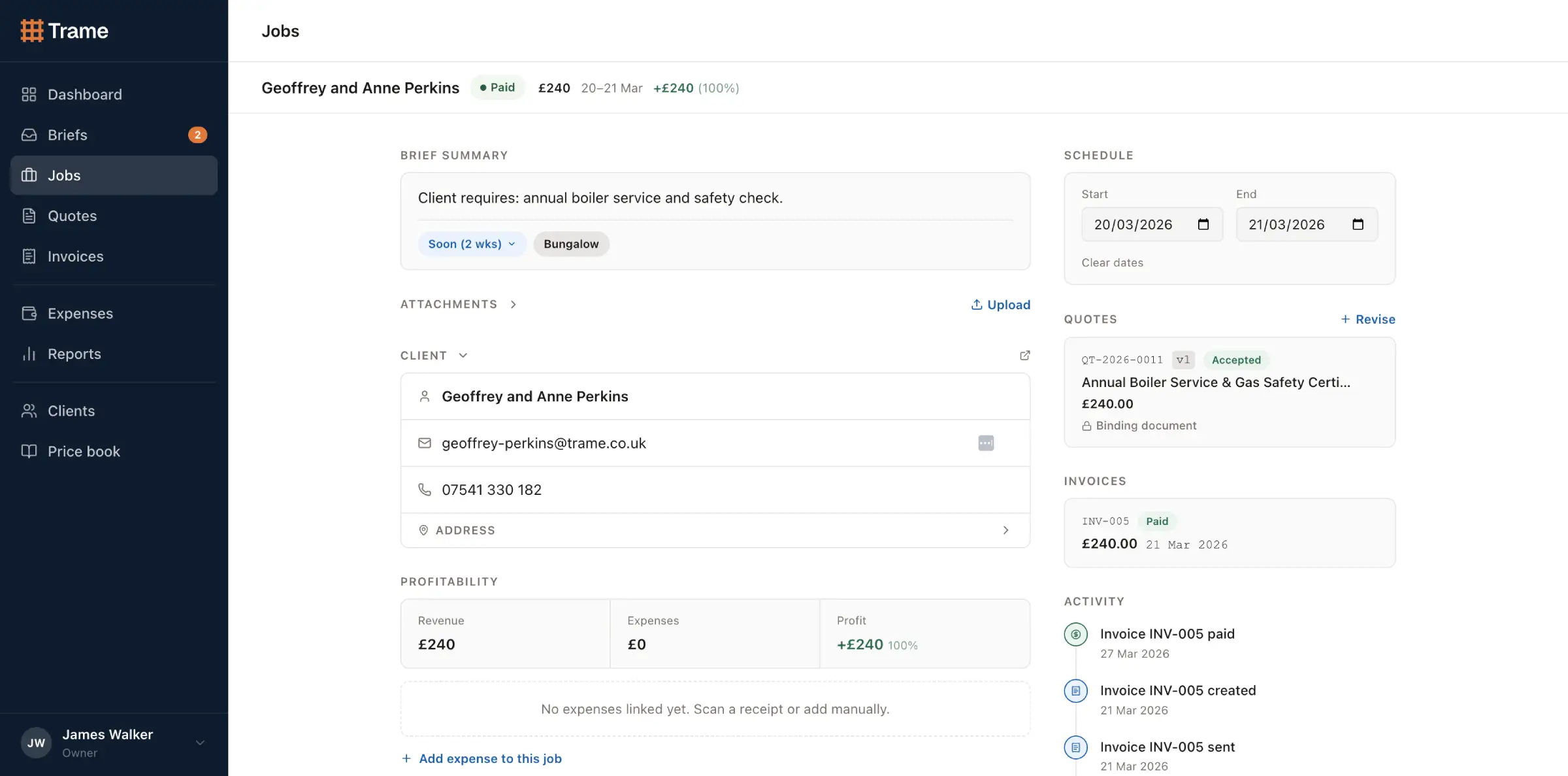The height and width of the screenshot is (776, 1568).
Task: Click the v1 version tag
Action: click(1183, 360)
